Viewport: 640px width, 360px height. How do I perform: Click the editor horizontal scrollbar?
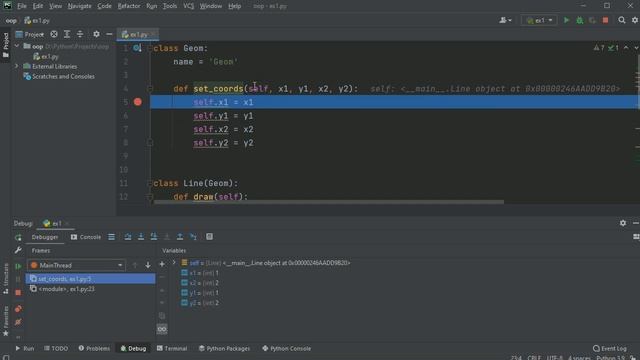(328, 202)
